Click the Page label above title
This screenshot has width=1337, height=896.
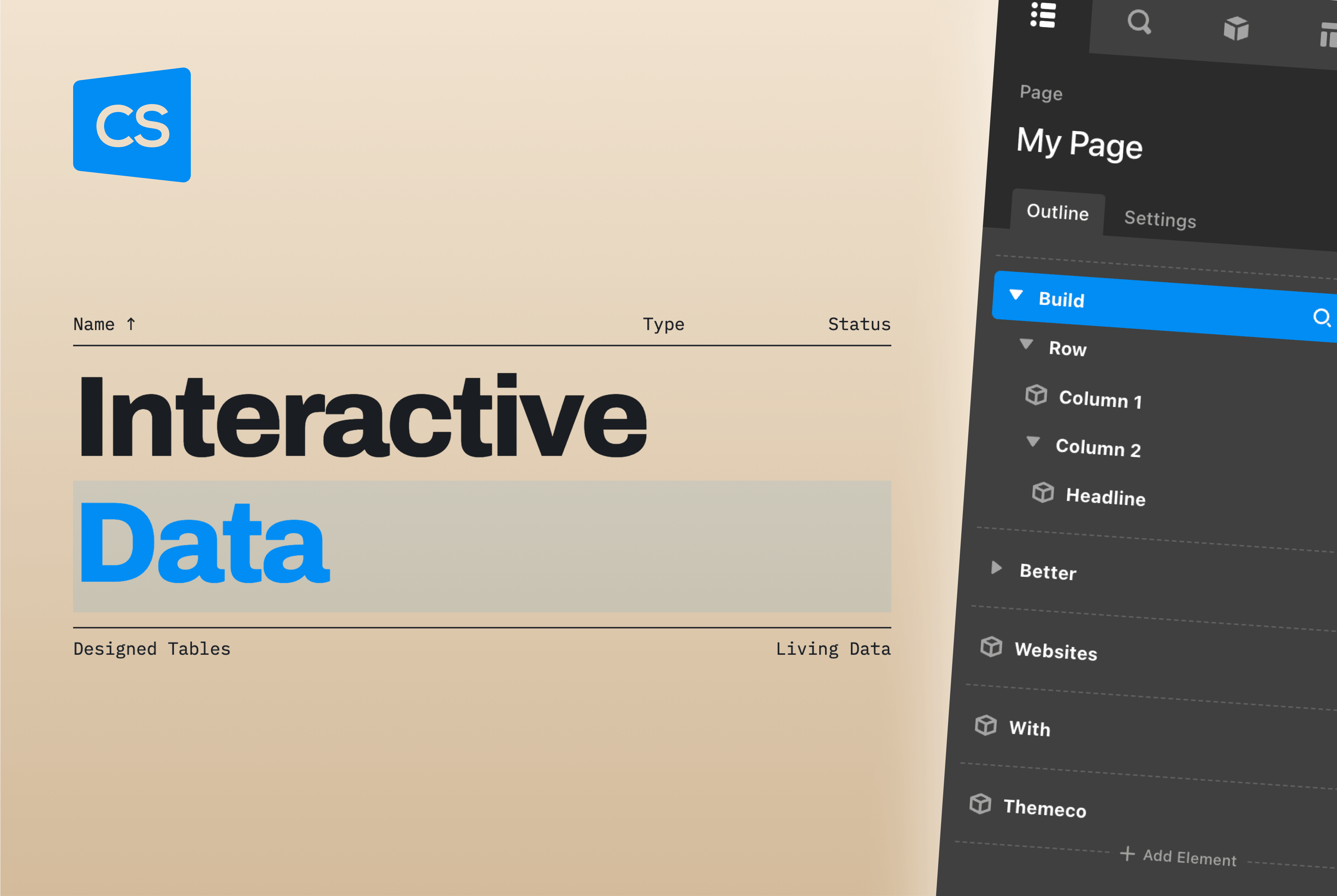click(1041, 93)
